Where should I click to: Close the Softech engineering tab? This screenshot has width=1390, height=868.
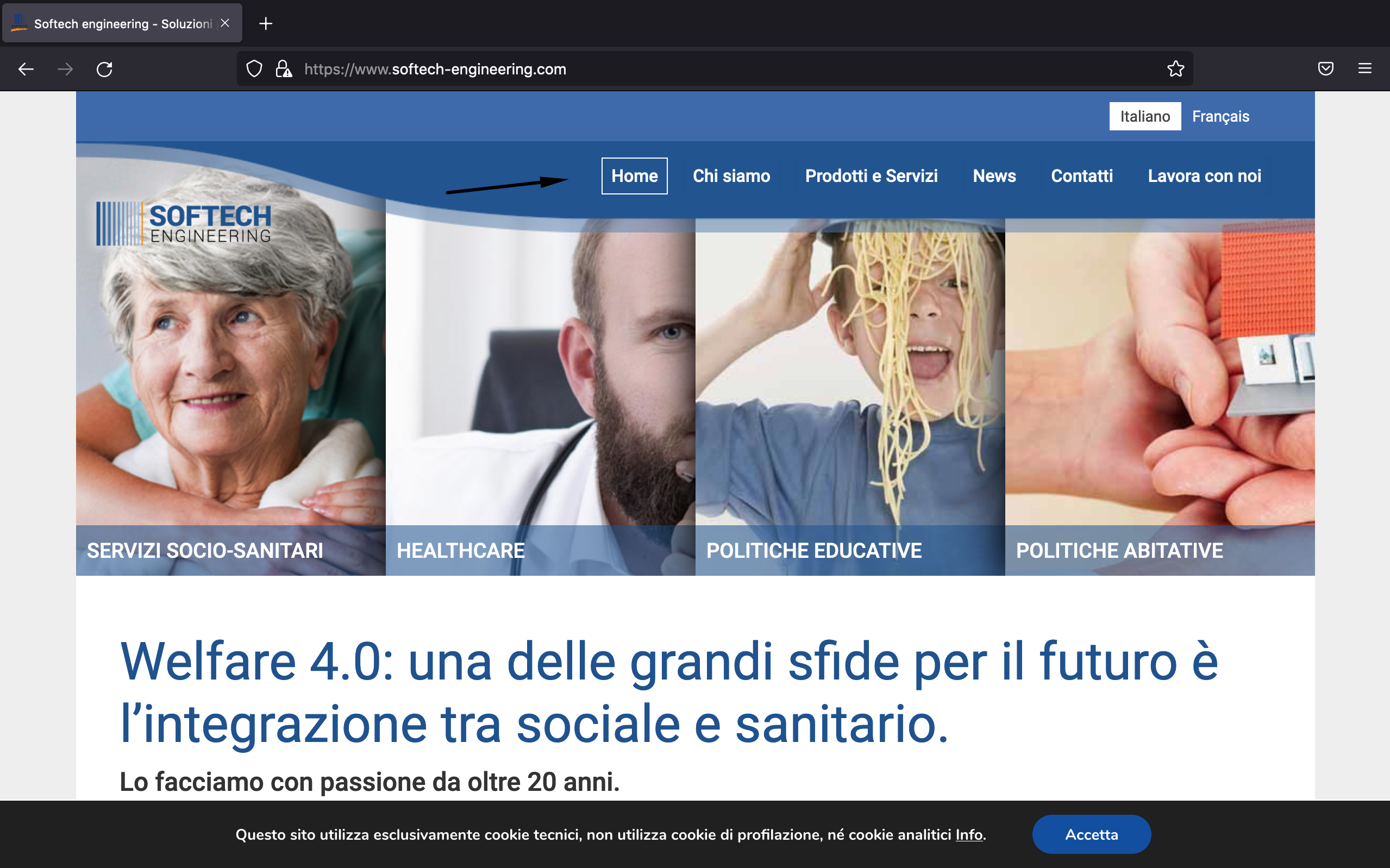(225, 23)
